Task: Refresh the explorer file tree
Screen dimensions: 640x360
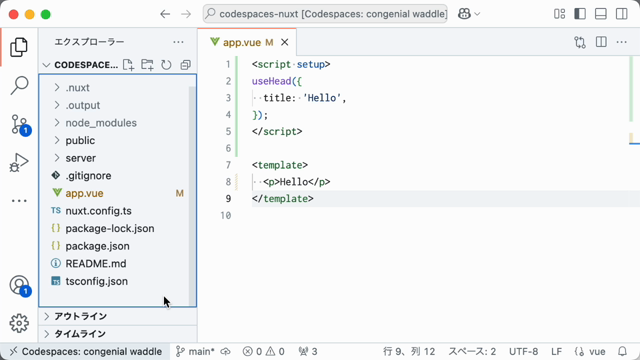Action: [x=166, y=65]
